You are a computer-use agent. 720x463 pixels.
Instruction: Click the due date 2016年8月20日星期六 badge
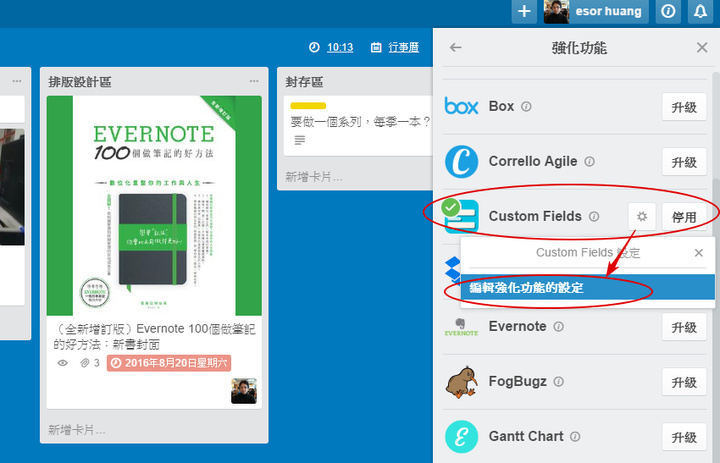[169, 363]
